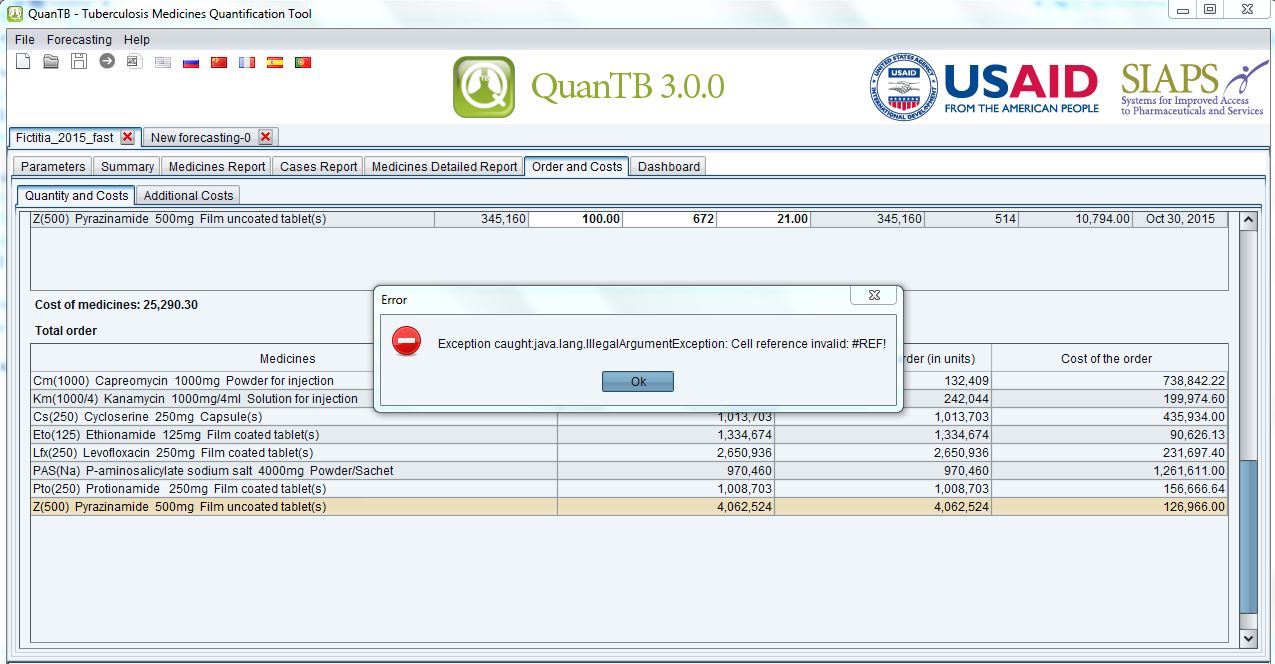The width and height of the screenshot is (1275, 664).
Task: Switch language to French flag
Action: click(247, 62)
